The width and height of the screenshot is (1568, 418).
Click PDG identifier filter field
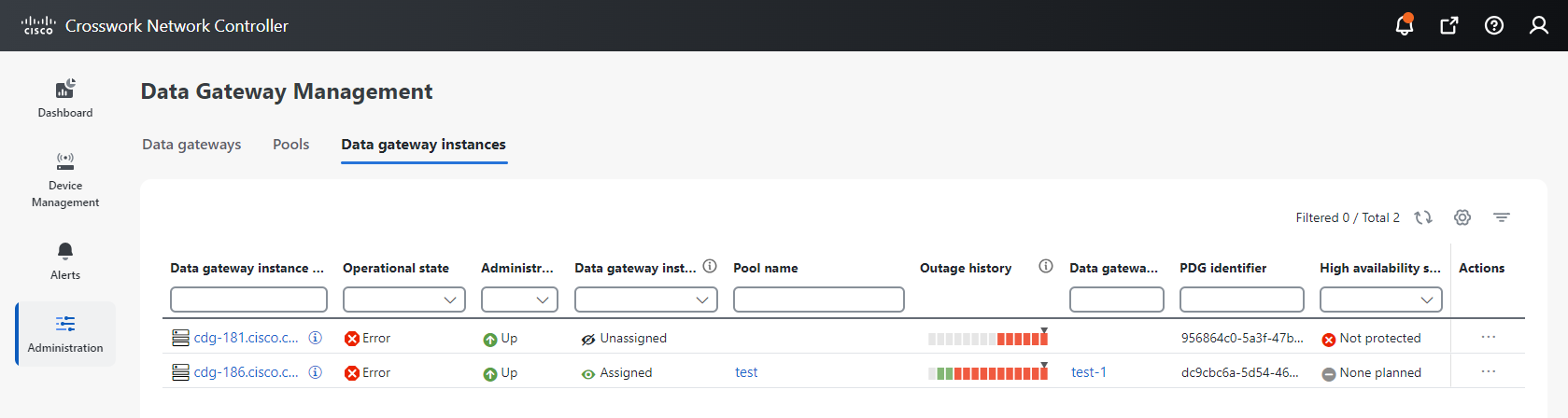tap(1242, 300)
